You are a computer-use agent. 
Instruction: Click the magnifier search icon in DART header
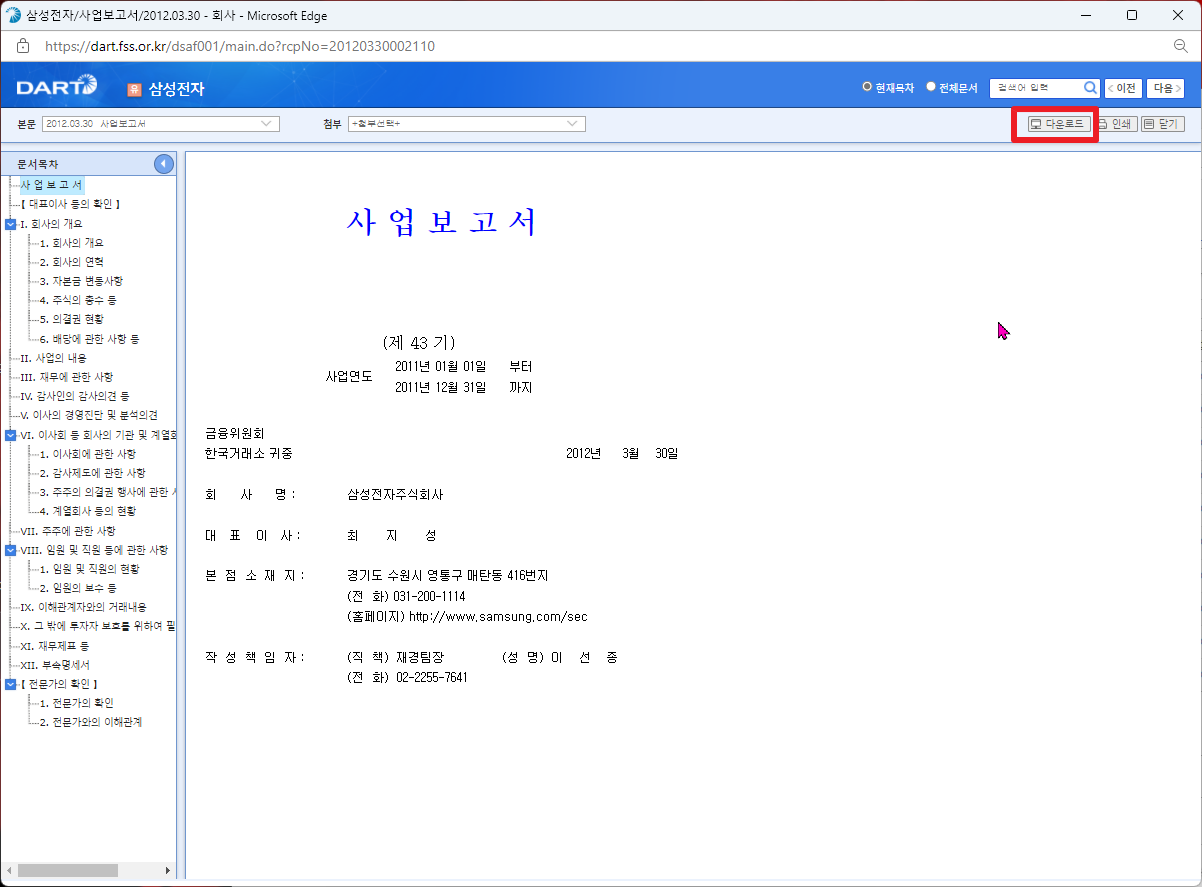(x=1090, y=88)
